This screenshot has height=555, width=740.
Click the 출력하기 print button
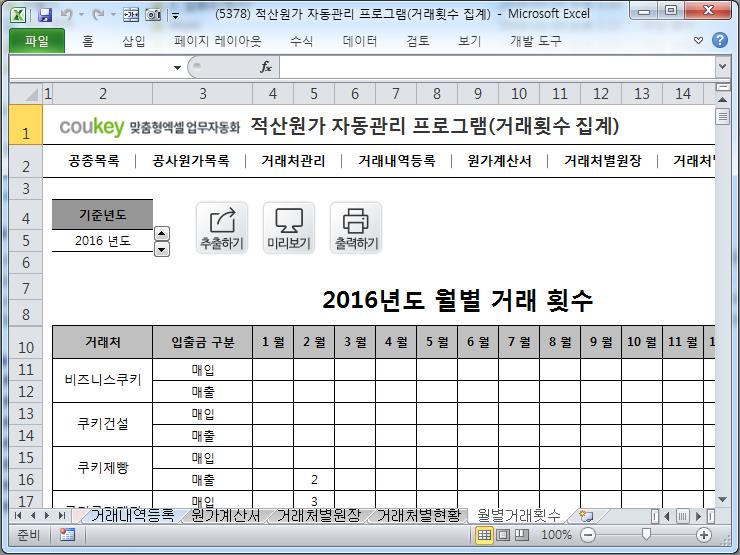(x=356, y=228)
